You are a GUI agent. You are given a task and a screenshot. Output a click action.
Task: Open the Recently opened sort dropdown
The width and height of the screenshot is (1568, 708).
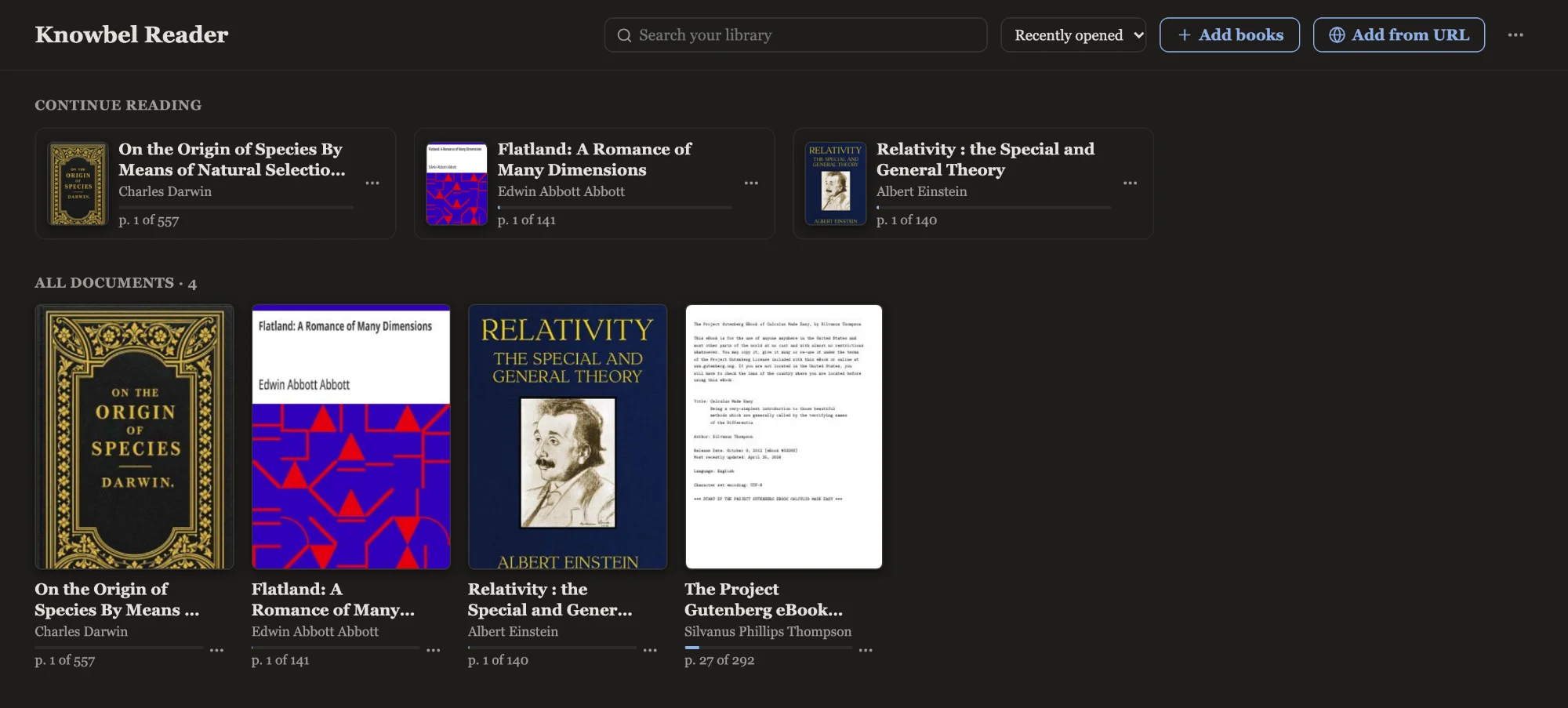(1073, 35)
